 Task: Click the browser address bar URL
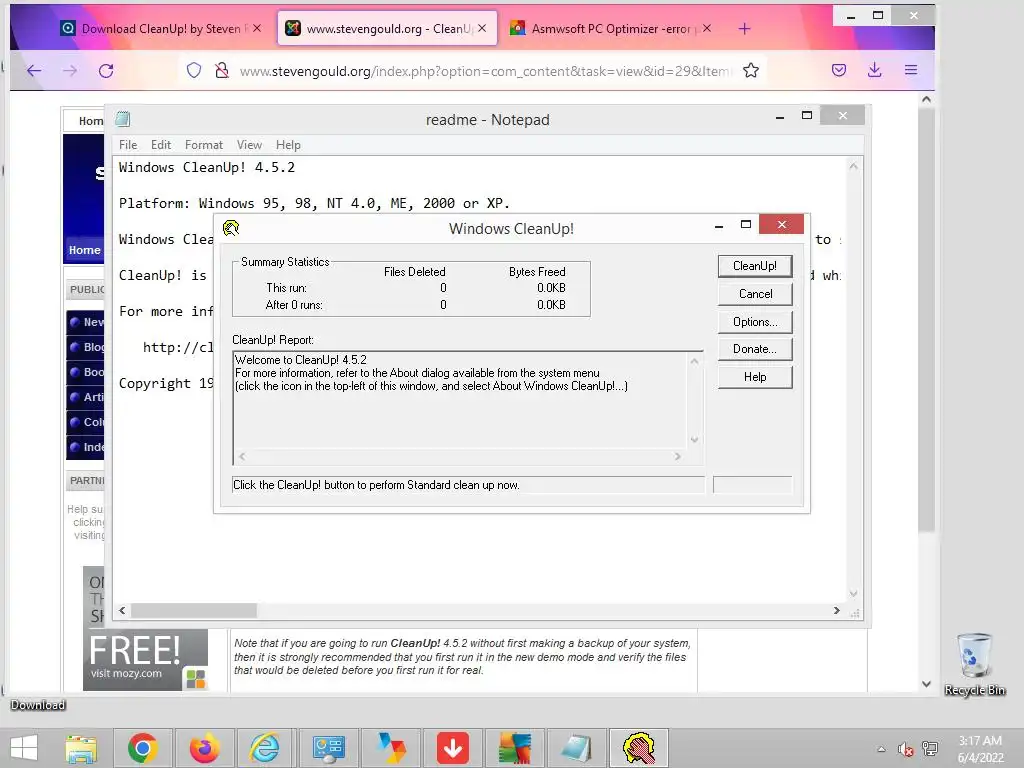[485, 71]
